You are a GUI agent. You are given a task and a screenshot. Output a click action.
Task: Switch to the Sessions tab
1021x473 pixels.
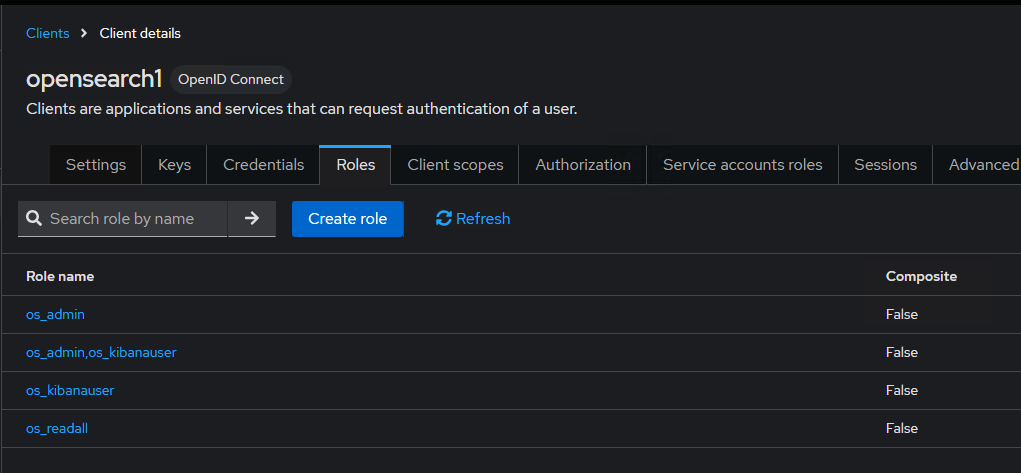click(885, 165)
